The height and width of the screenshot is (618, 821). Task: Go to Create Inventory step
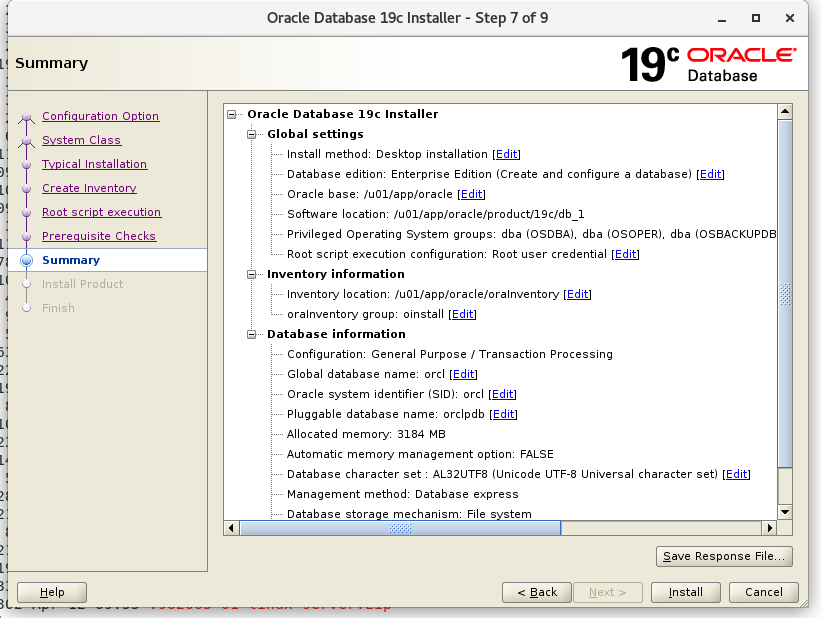point(89,188)
